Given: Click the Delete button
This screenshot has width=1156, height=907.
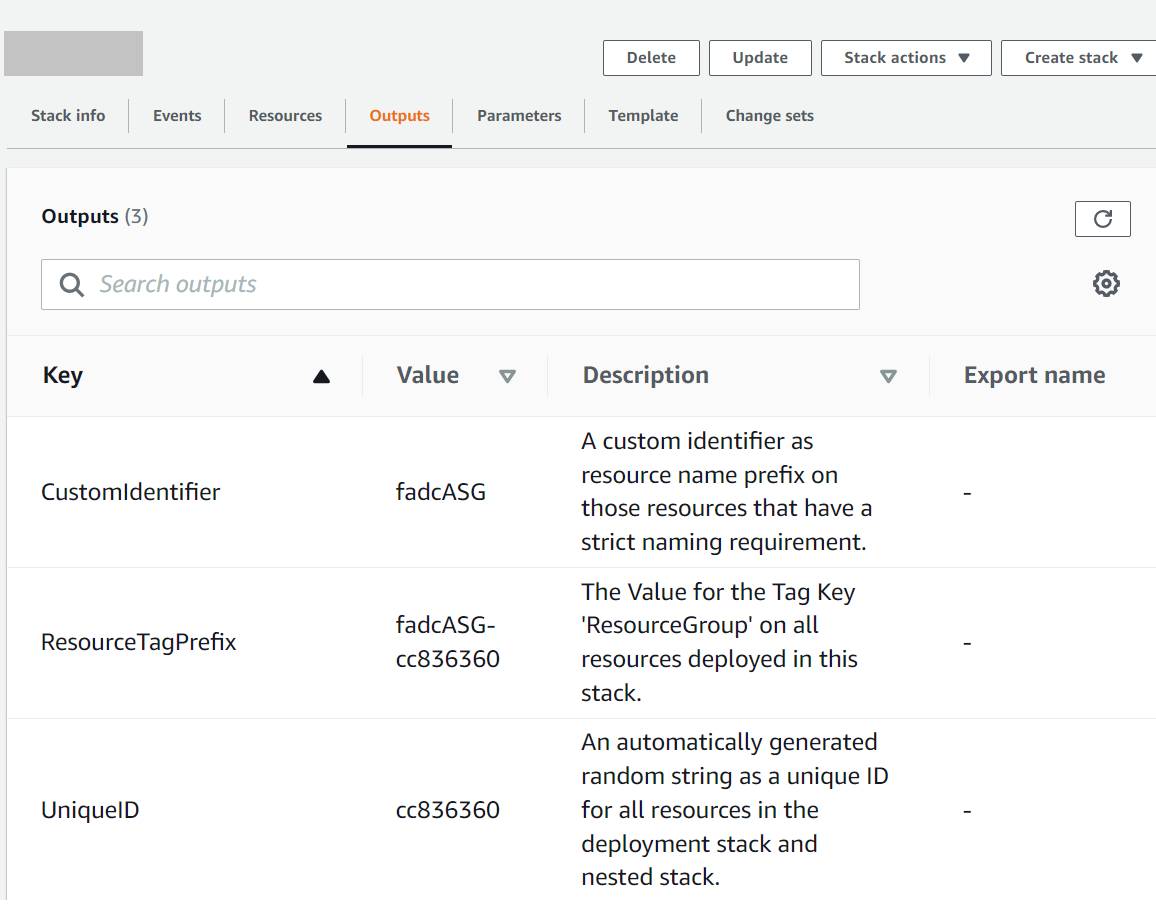Looking at the screenshot, I should pyautogui.click(x=651, y=57).
